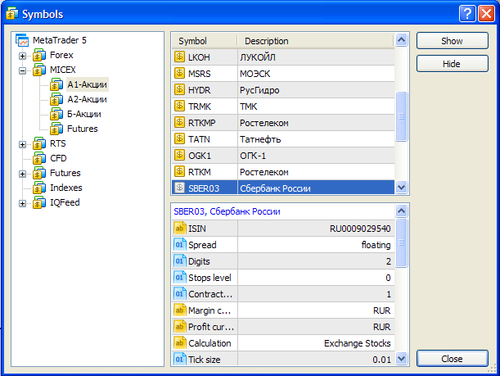Click the Show button
Viewport: 500px width, 376px height.
pos(452,41)
